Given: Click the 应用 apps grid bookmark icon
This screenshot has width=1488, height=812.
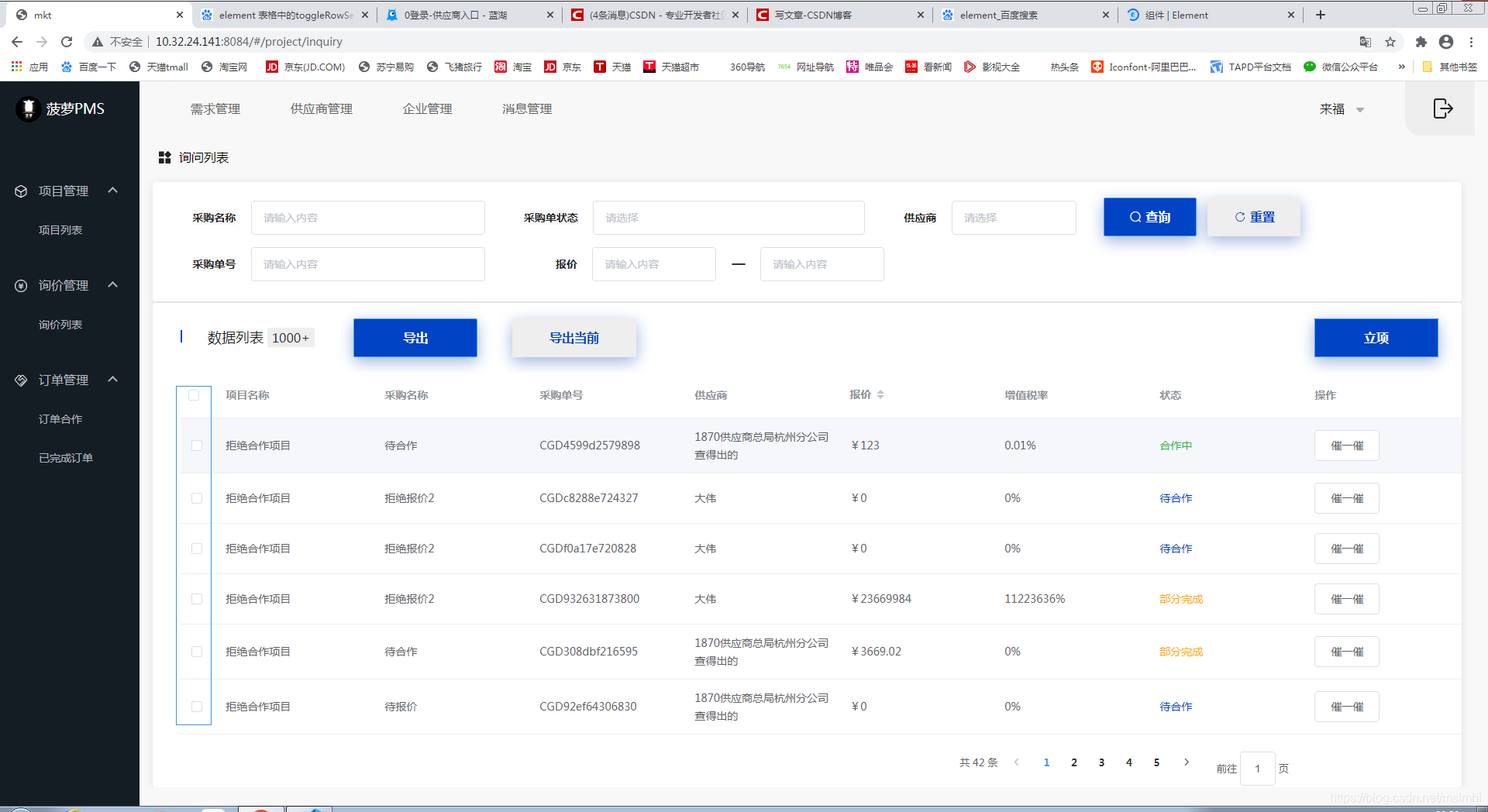Looking at the screenshot, I should 16,67.
